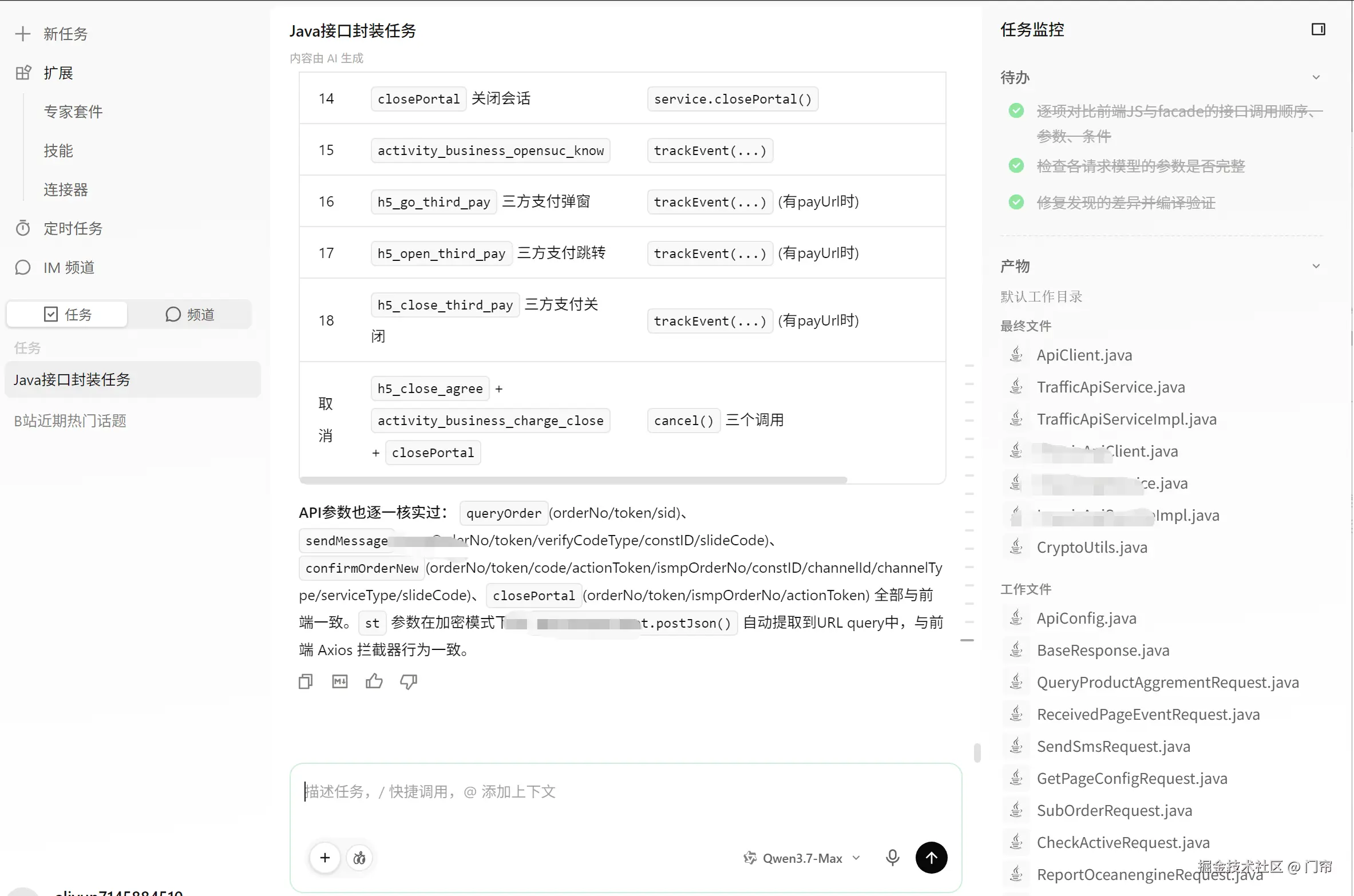Open the Java接口封装任务 task in sidebar

133,379
